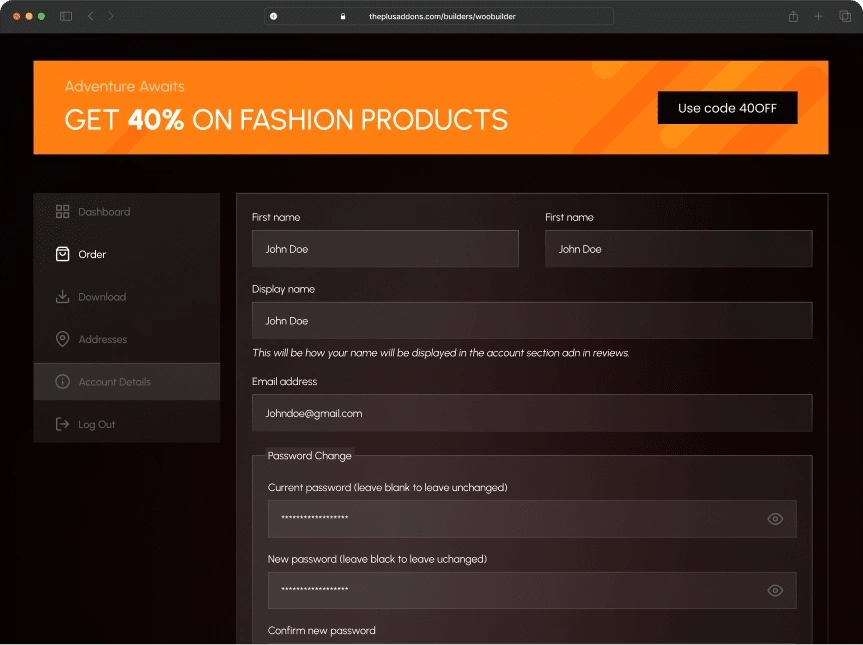
Task: Reveal the current password with the eye toggle
Action: click(775, 519)
